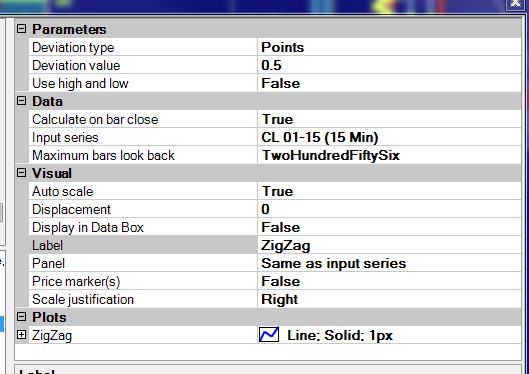529x374 pixels.
Task: Change Panel value Same as input series
Action: pyautogui.click(x=389, y=263)
